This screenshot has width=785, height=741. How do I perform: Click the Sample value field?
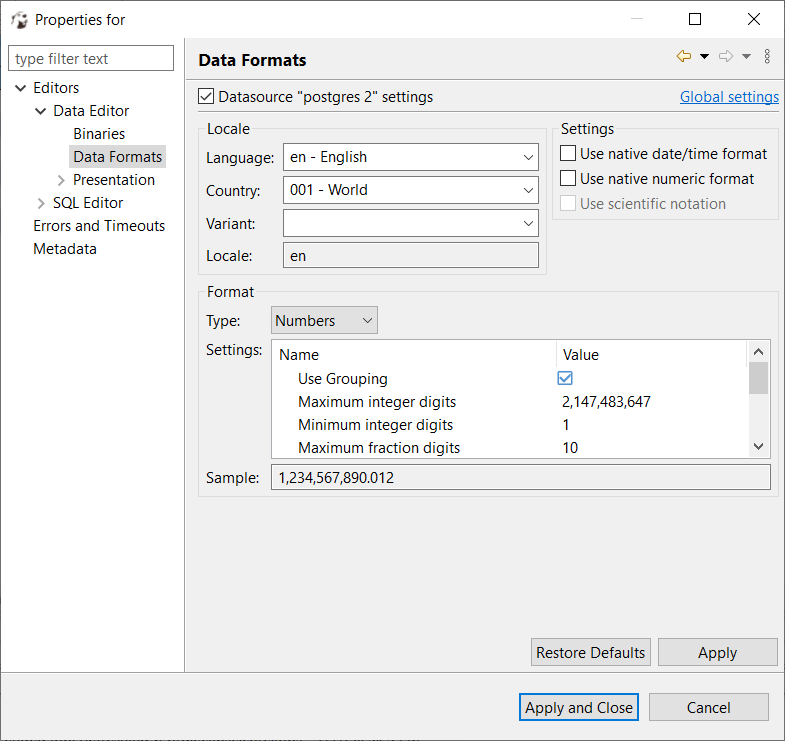point(521,477)
